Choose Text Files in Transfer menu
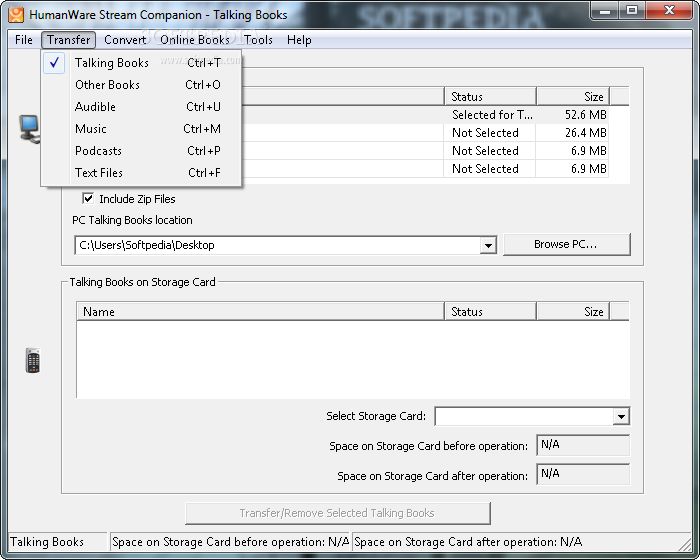This screenshot has height=560, width=700. click(x=142, y=172)
